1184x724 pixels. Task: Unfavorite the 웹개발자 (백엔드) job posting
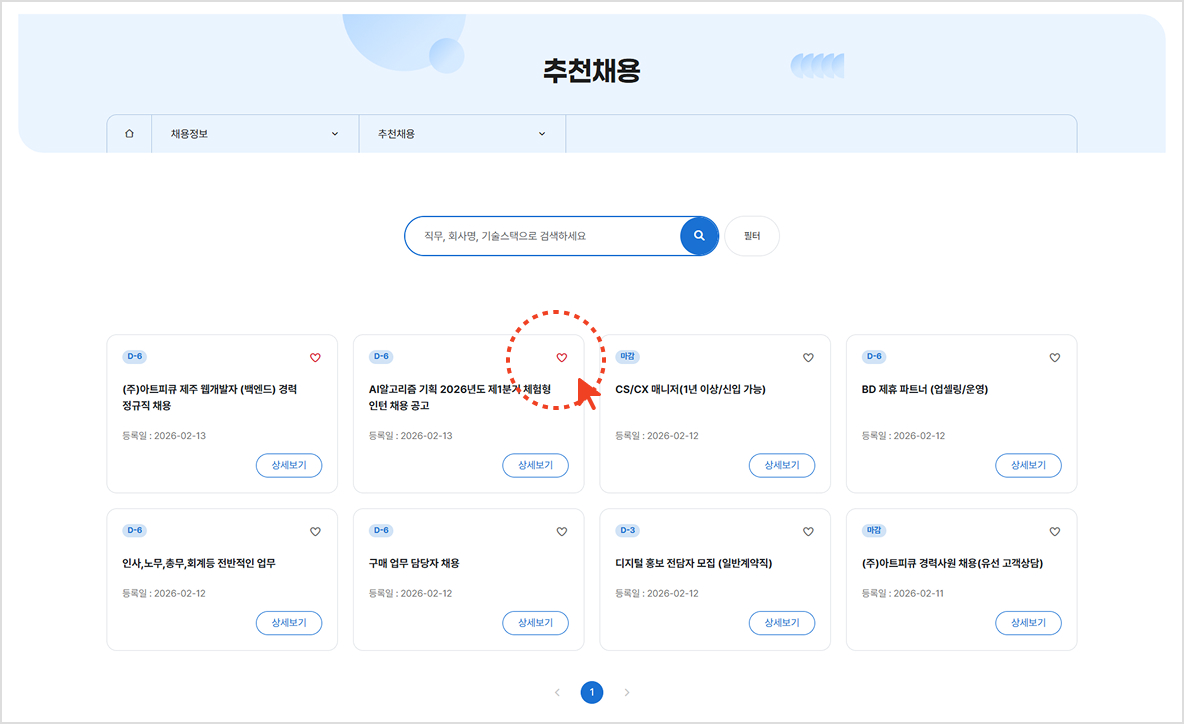314,356
